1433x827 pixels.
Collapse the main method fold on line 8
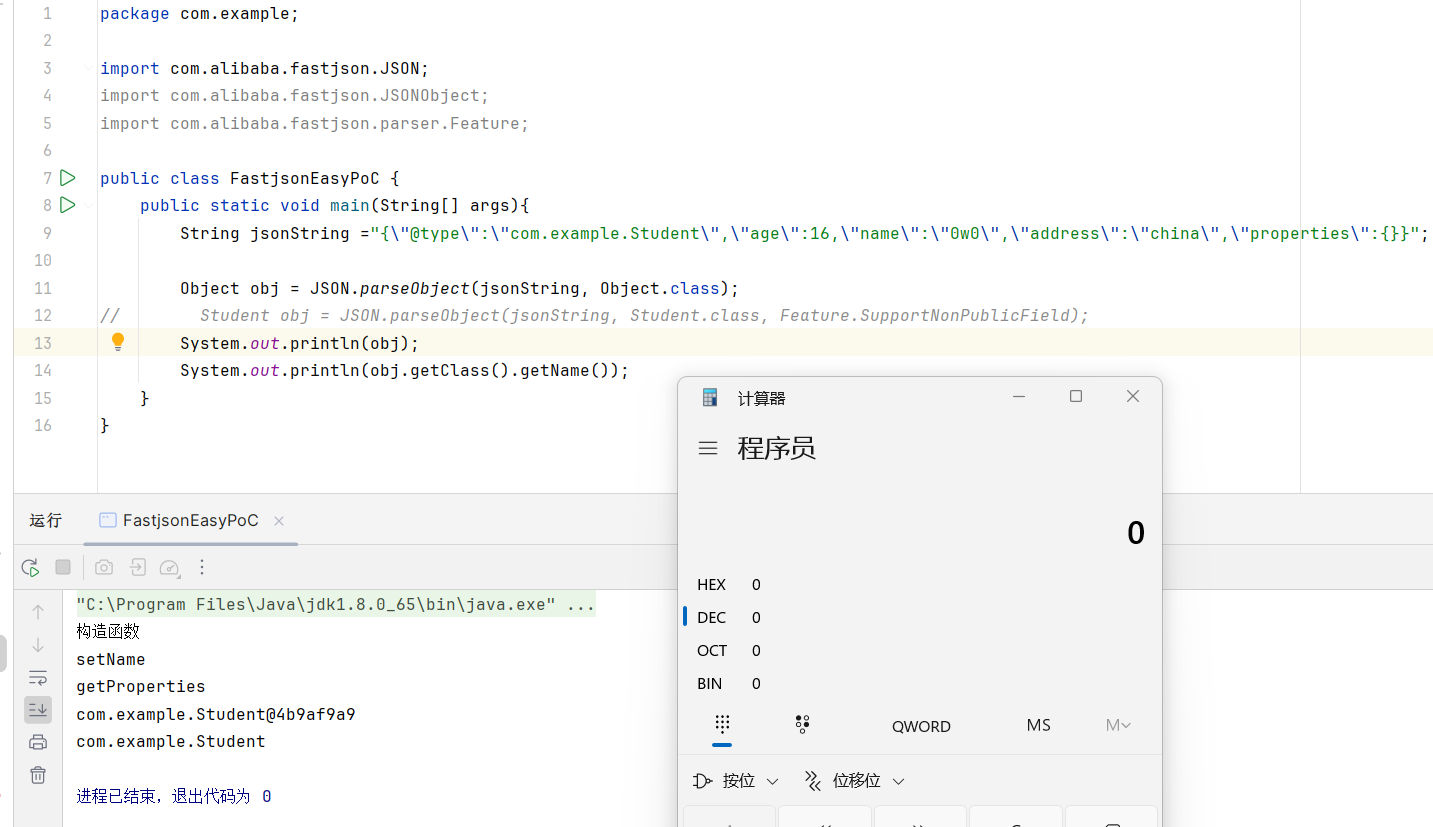(89, 205)
